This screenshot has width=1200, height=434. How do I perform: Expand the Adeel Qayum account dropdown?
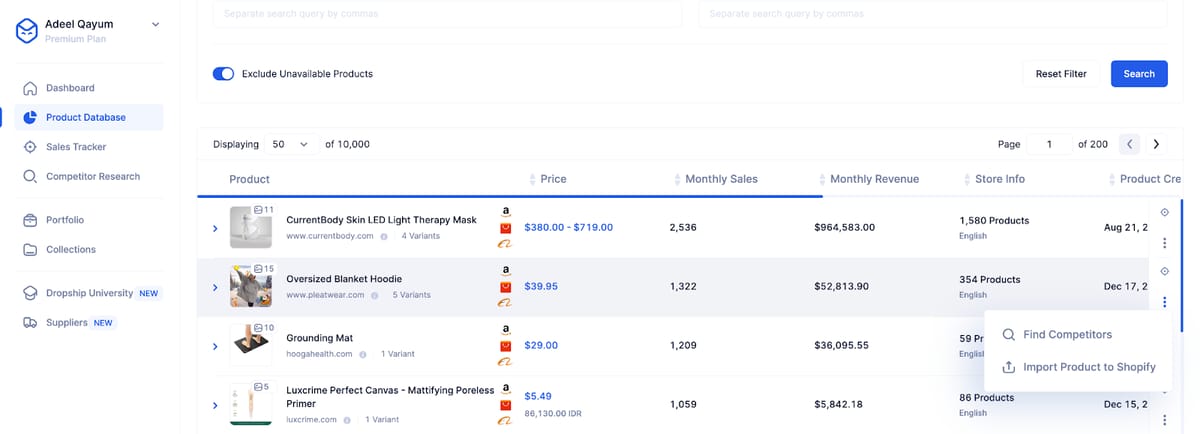155,24
